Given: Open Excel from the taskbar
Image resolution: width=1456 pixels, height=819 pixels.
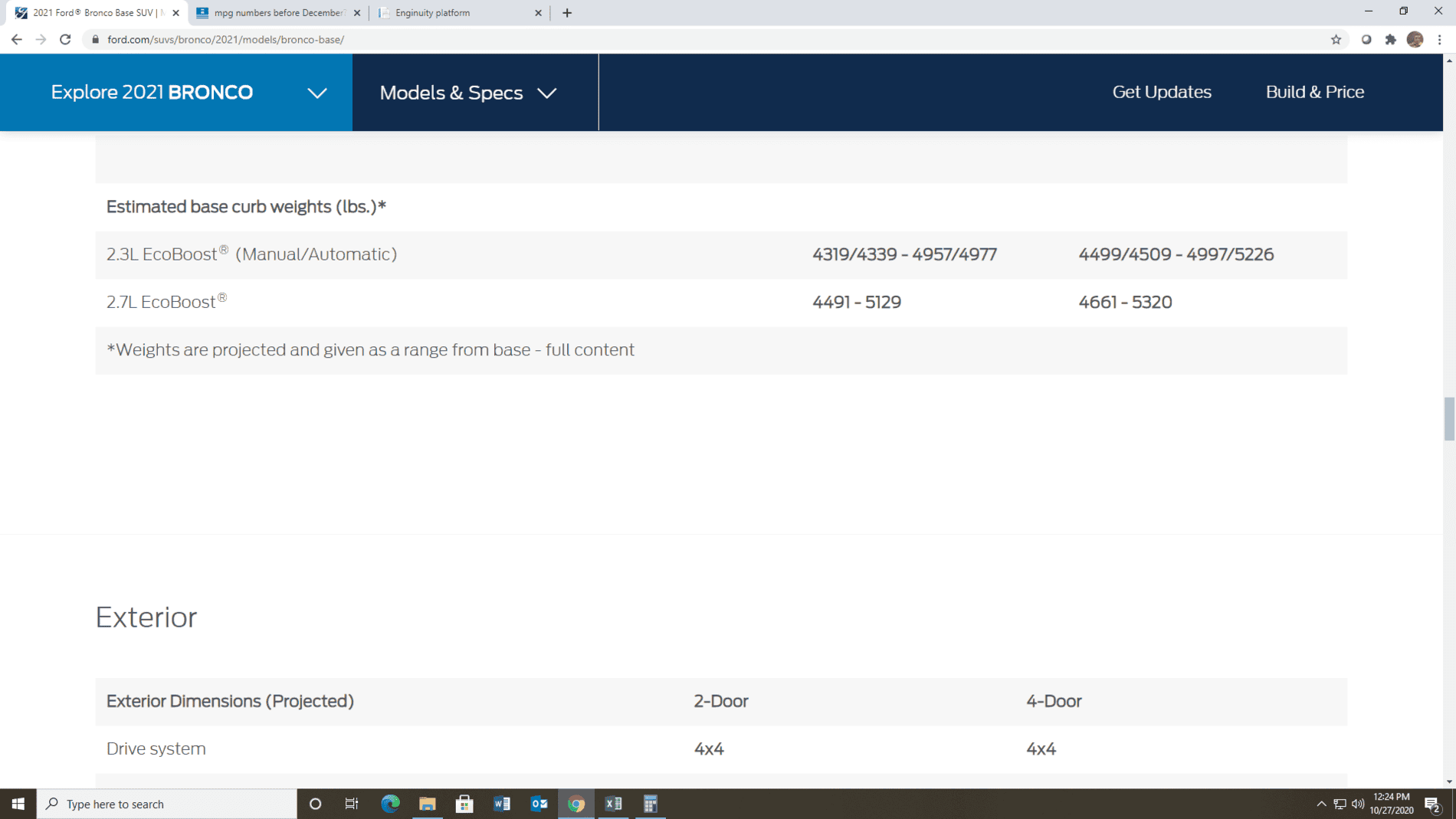Looking at the screenshot, I should pos(613,804).
